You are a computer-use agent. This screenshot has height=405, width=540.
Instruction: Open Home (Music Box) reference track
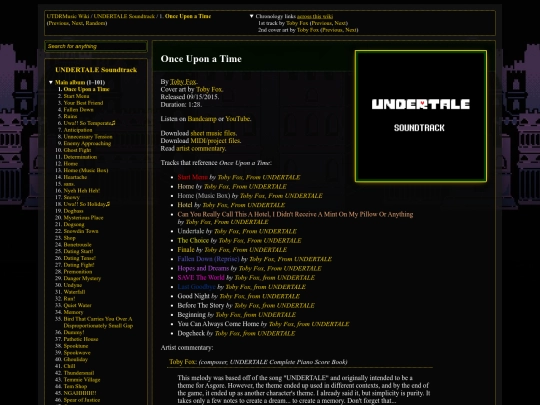point(204,196)
